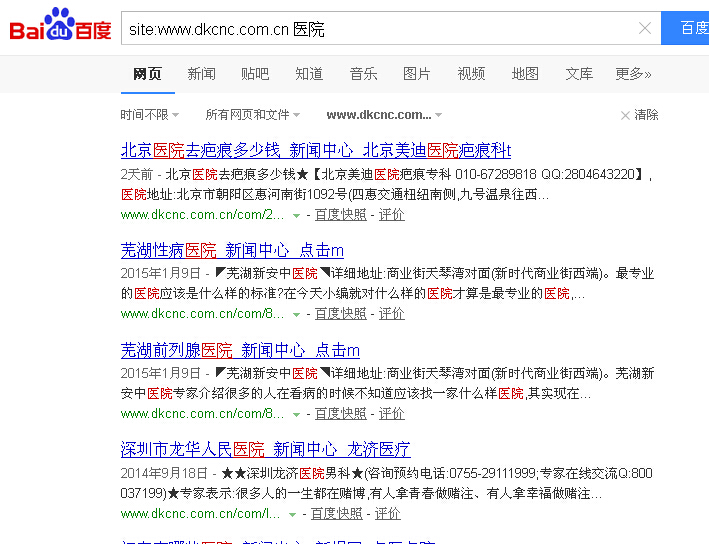Click 清除 to clear the filters
Screen dimensions: 709x544
point(639,115)
